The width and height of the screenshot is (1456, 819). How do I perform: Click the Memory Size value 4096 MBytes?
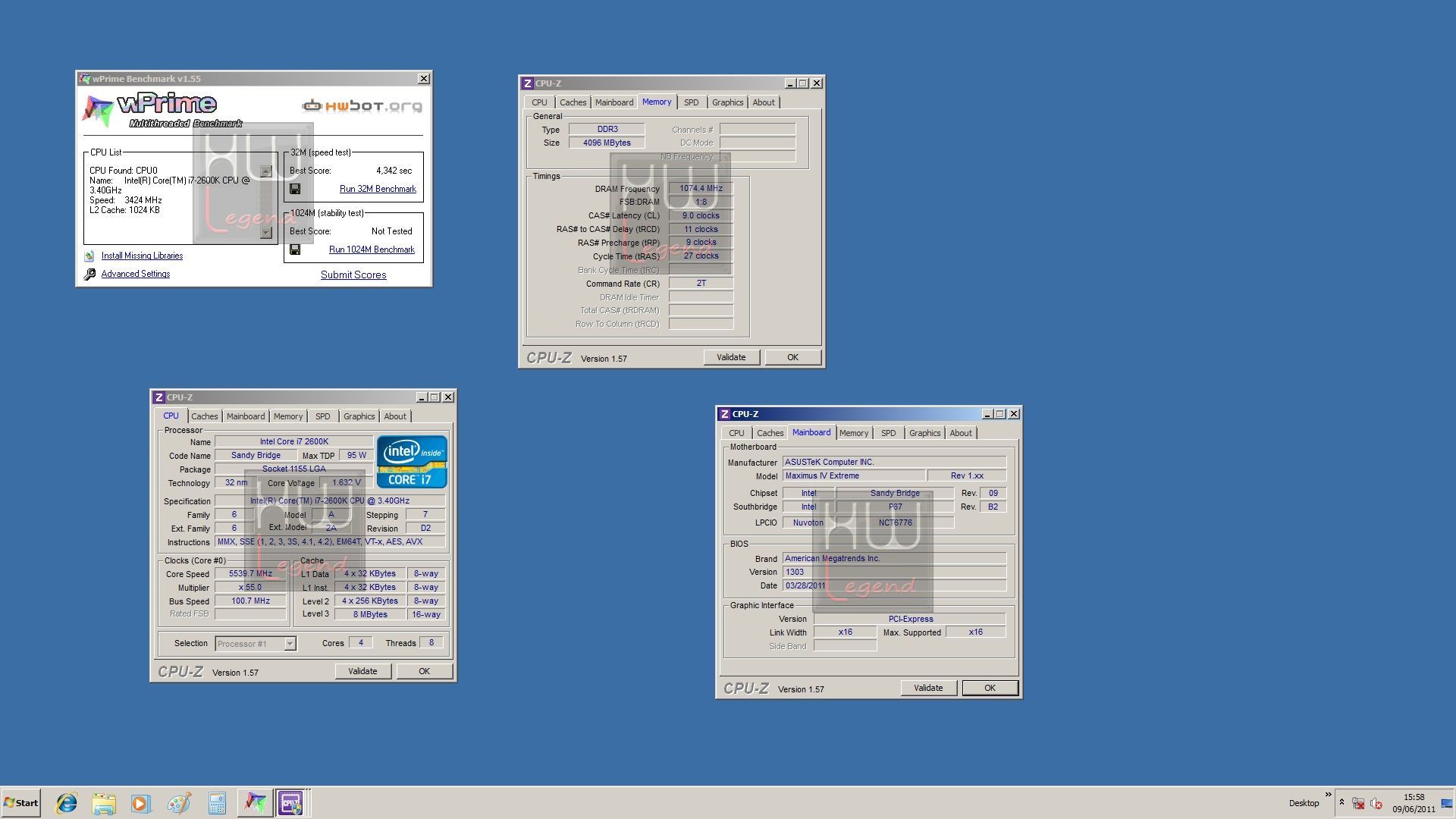point(607,143)
